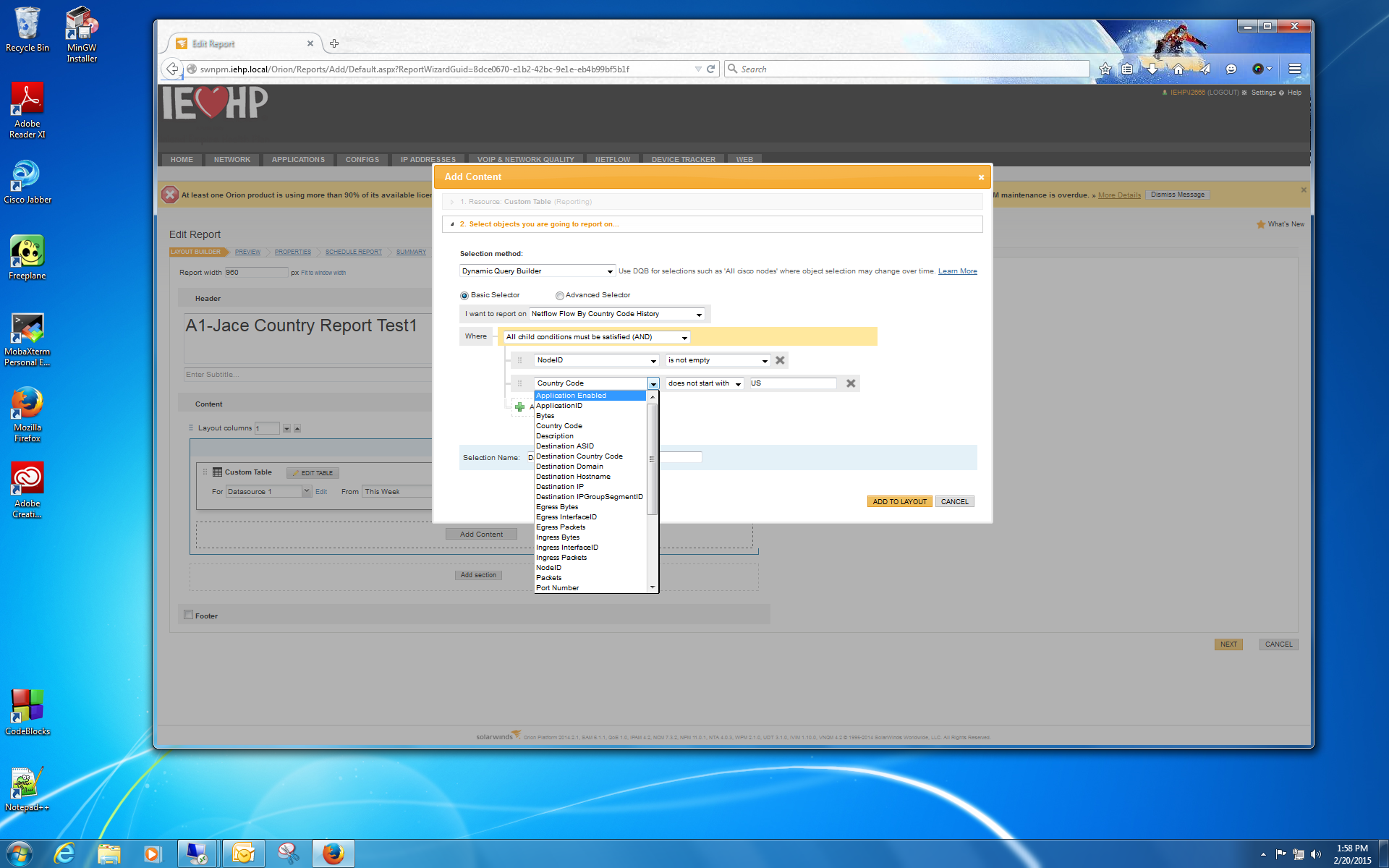Select the Basic Selector radio button
The image size is (1389, 868).
coord(464,295)
